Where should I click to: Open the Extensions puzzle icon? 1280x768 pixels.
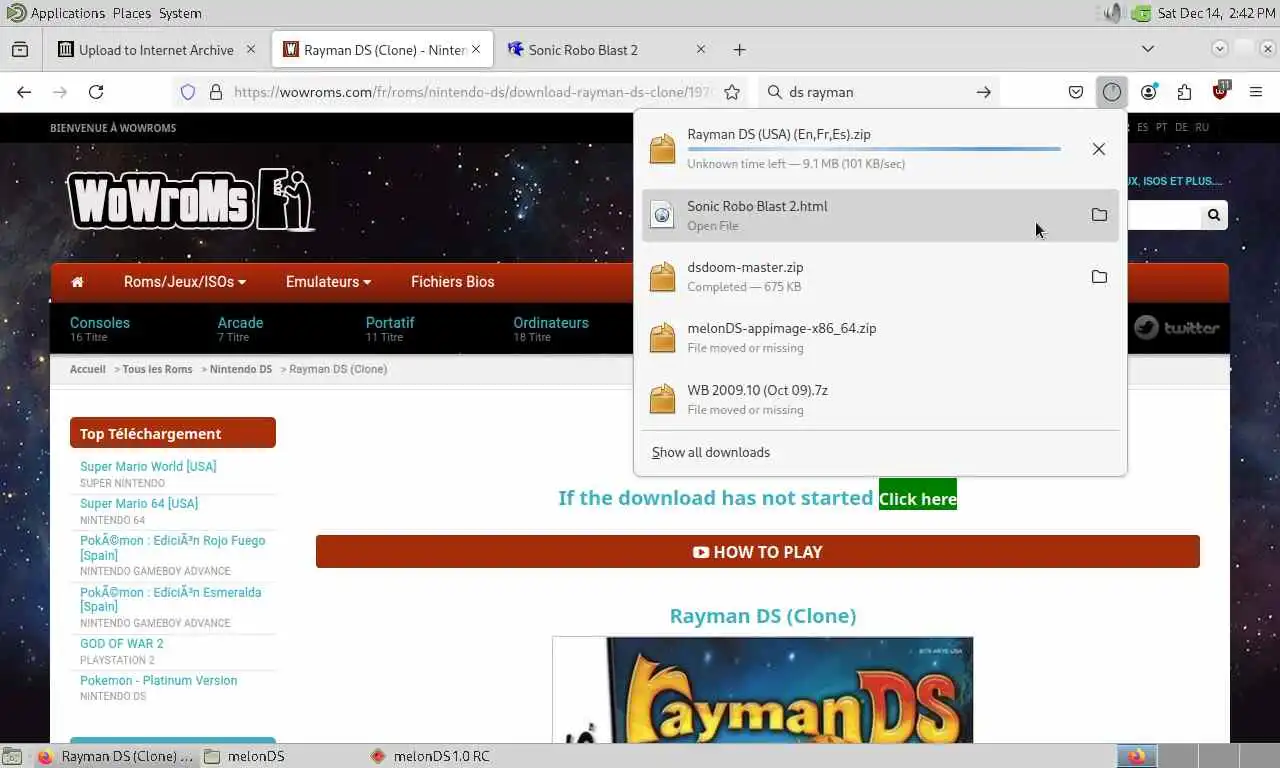(x=1184, y=92)
